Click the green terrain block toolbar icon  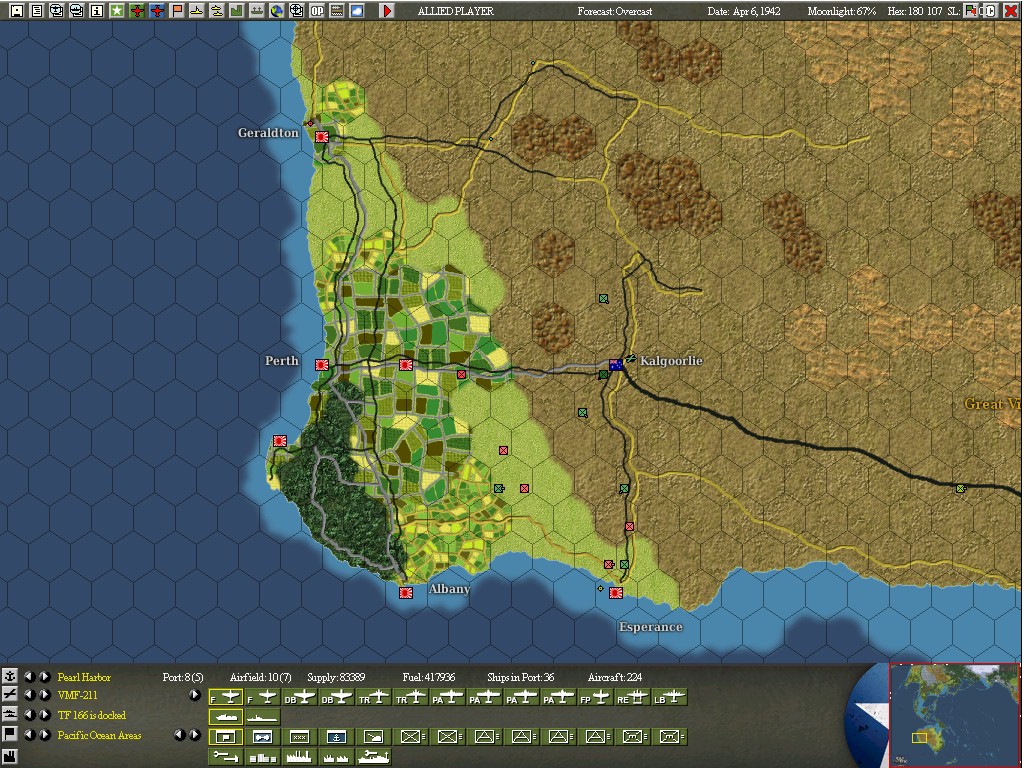click(236, 10)
